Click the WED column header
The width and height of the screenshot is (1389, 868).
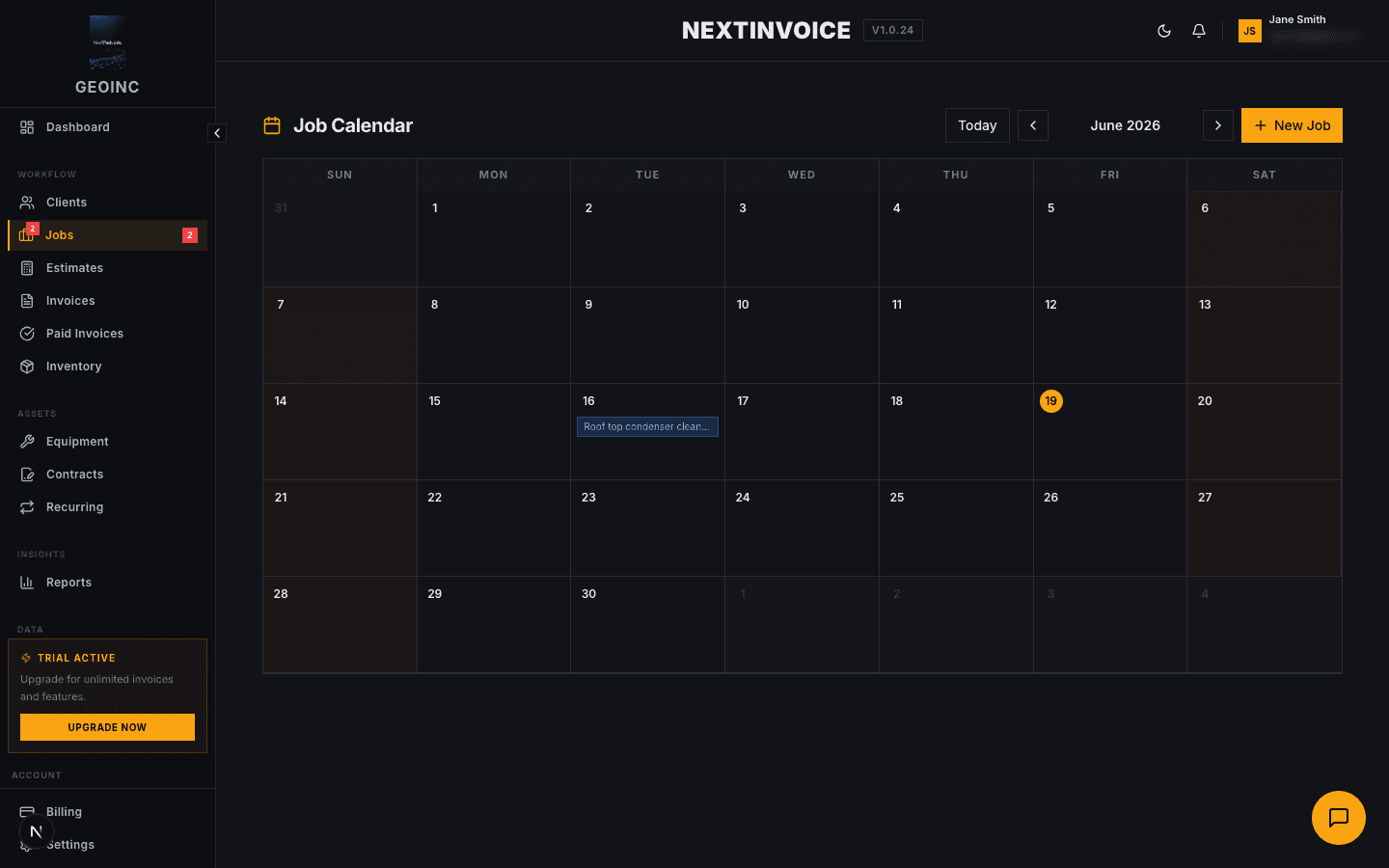coord(802,175)
